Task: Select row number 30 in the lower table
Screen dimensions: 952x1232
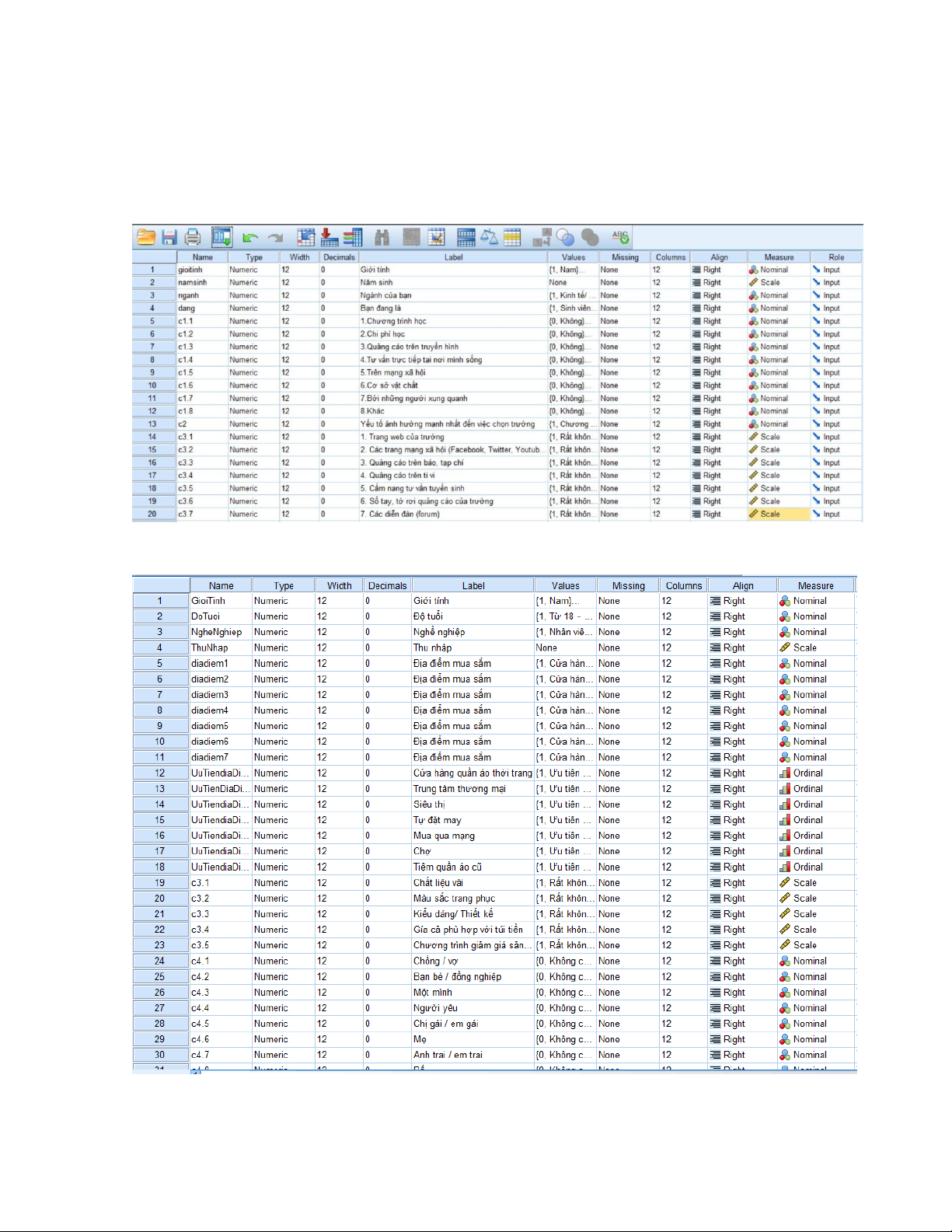Action: tap(160, 1055)
